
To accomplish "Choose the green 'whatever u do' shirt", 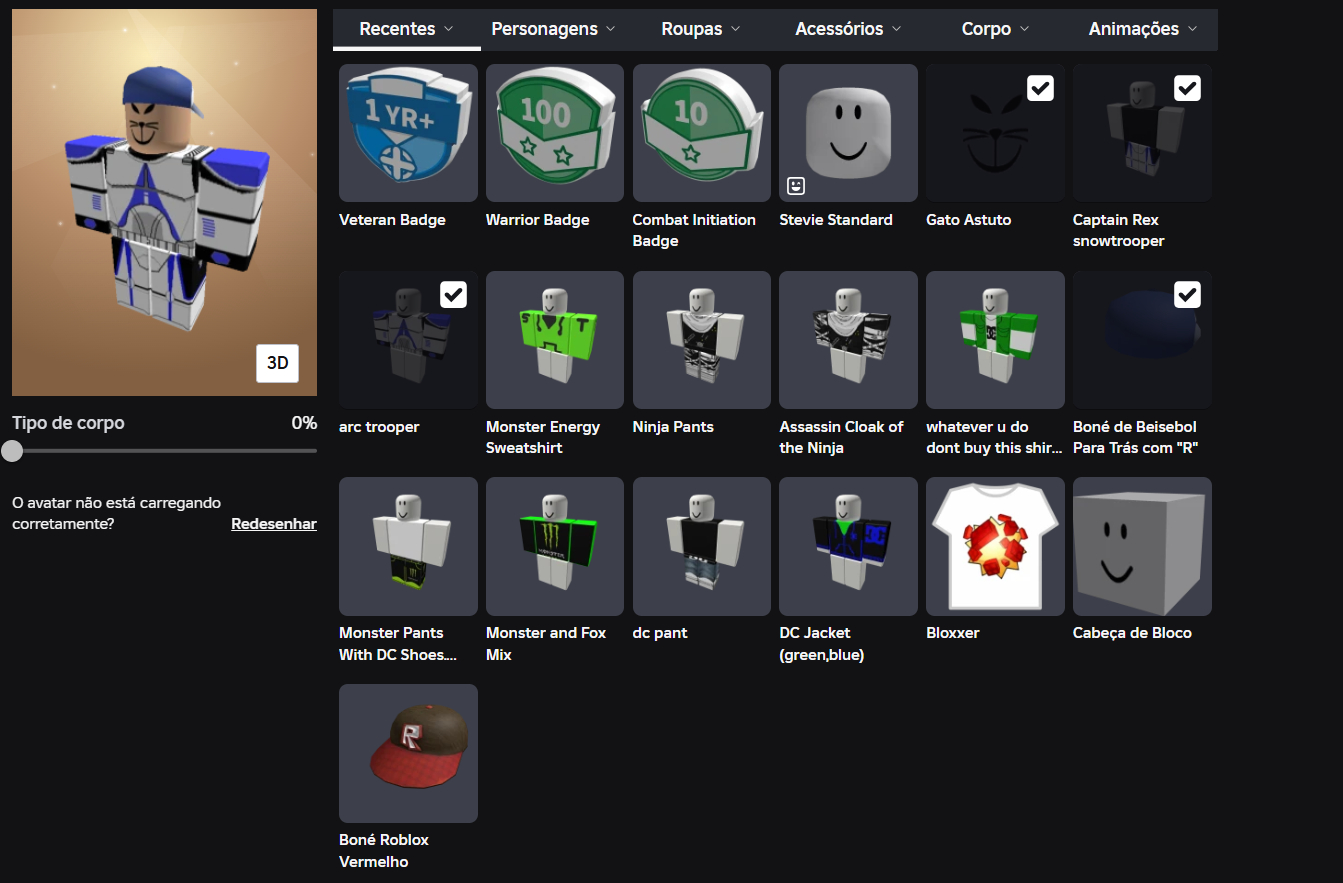I will tap(995, 340).
